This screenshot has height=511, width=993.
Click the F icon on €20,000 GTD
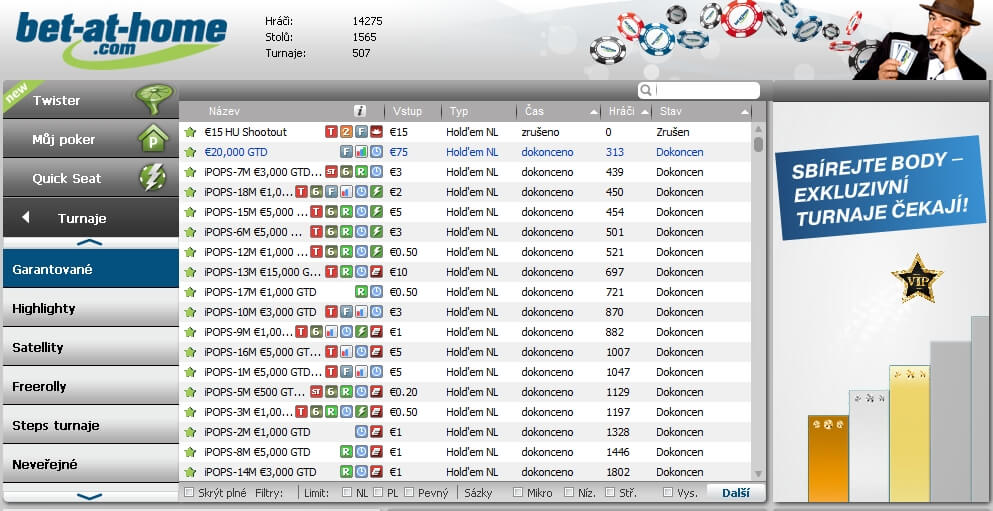tap(346, 153)
